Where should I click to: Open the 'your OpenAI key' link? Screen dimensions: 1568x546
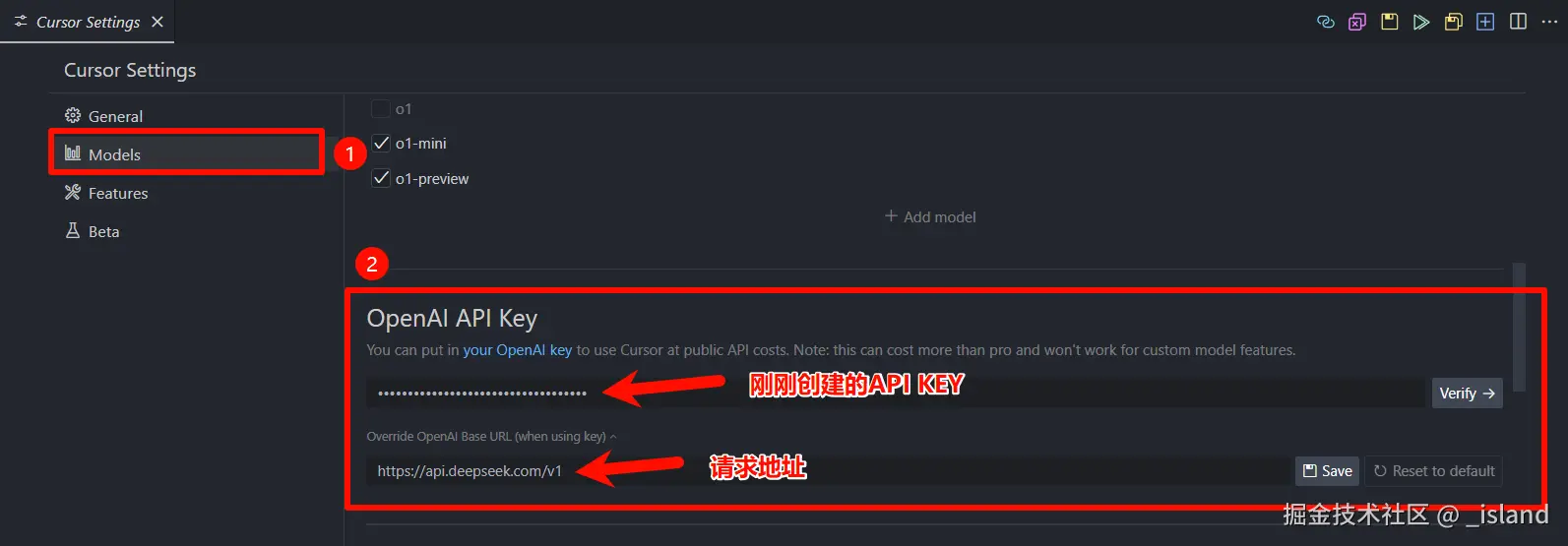[518, 350]
